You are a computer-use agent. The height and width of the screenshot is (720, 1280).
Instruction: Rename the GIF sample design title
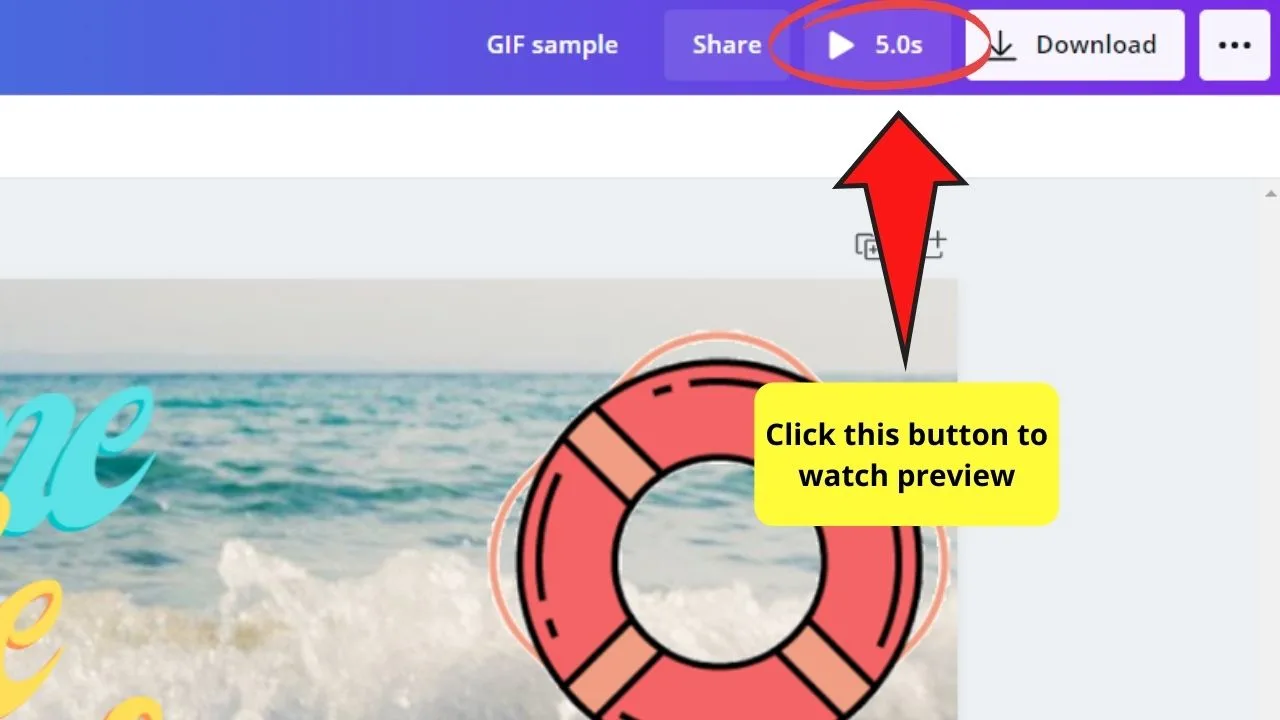(552, 45)
